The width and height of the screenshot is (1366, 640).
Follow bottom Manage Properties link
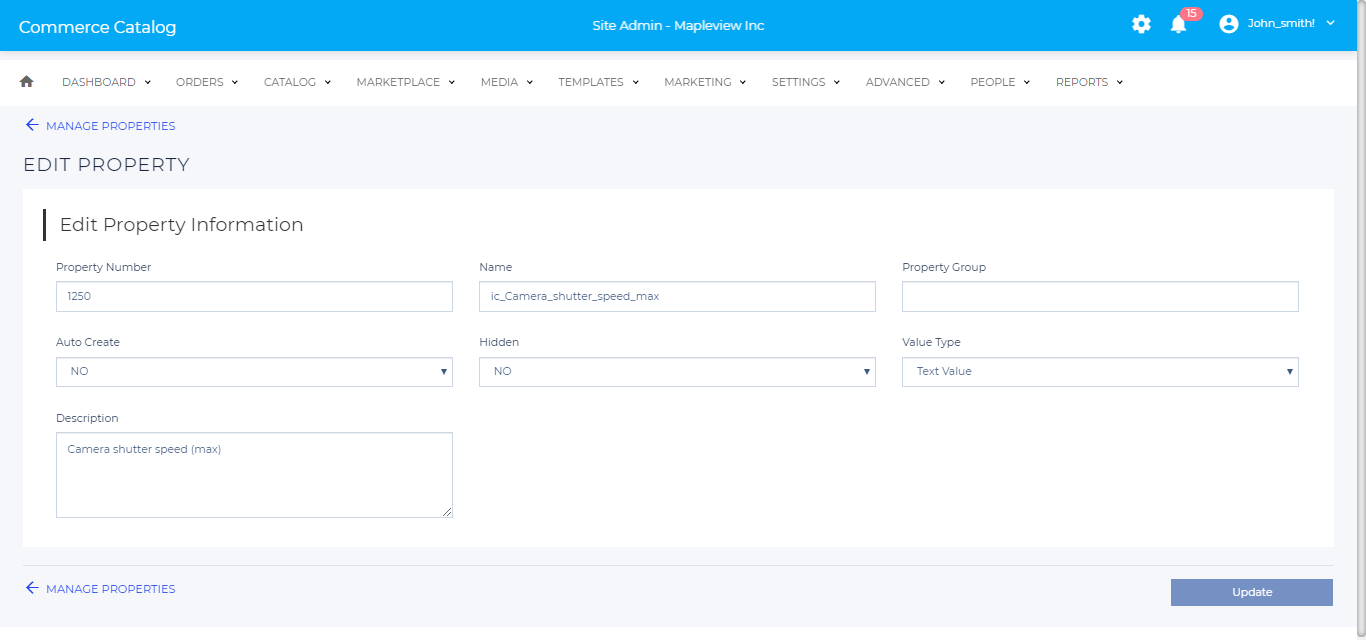(110, 589)
